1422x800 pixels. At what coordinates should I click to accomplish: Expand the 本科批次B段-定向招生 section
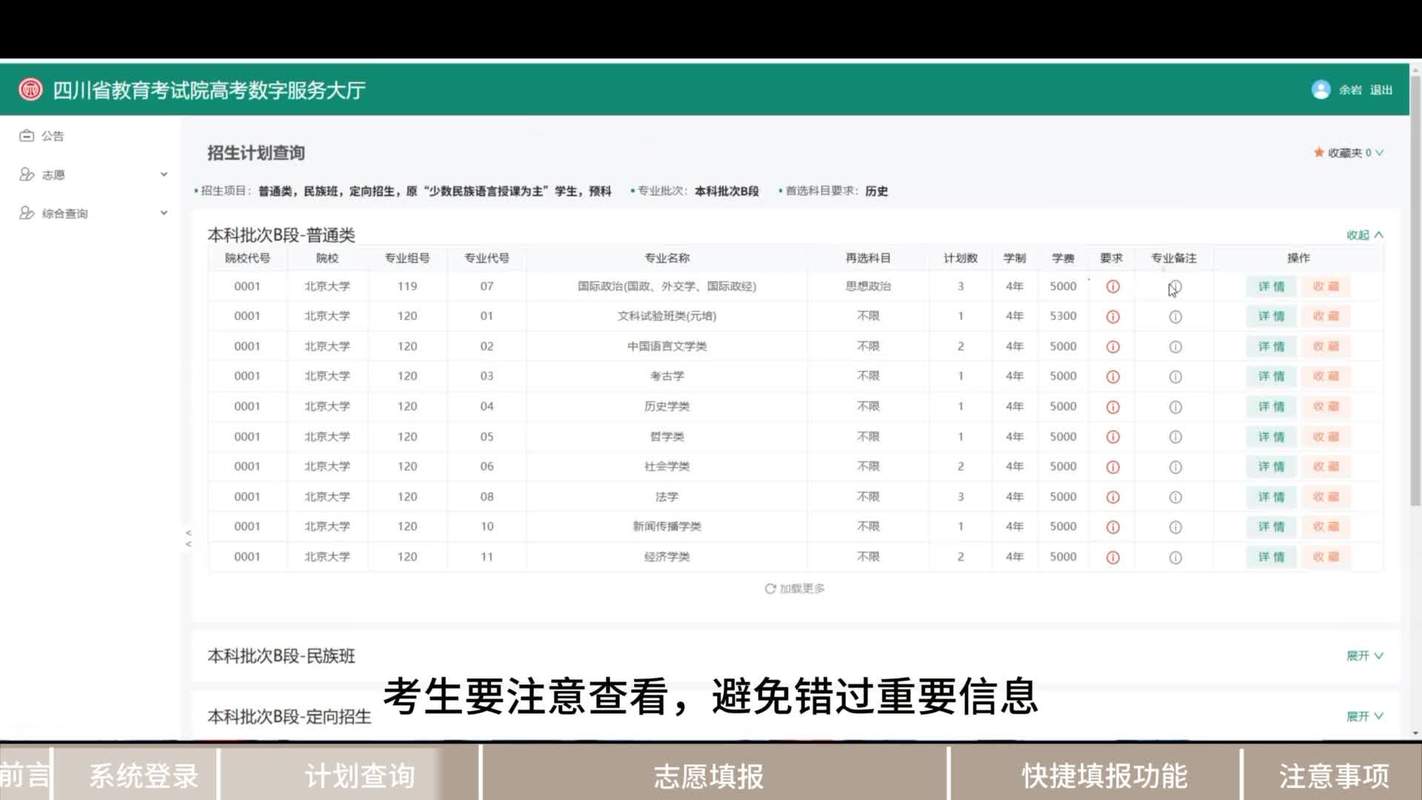click(1365, 716)
